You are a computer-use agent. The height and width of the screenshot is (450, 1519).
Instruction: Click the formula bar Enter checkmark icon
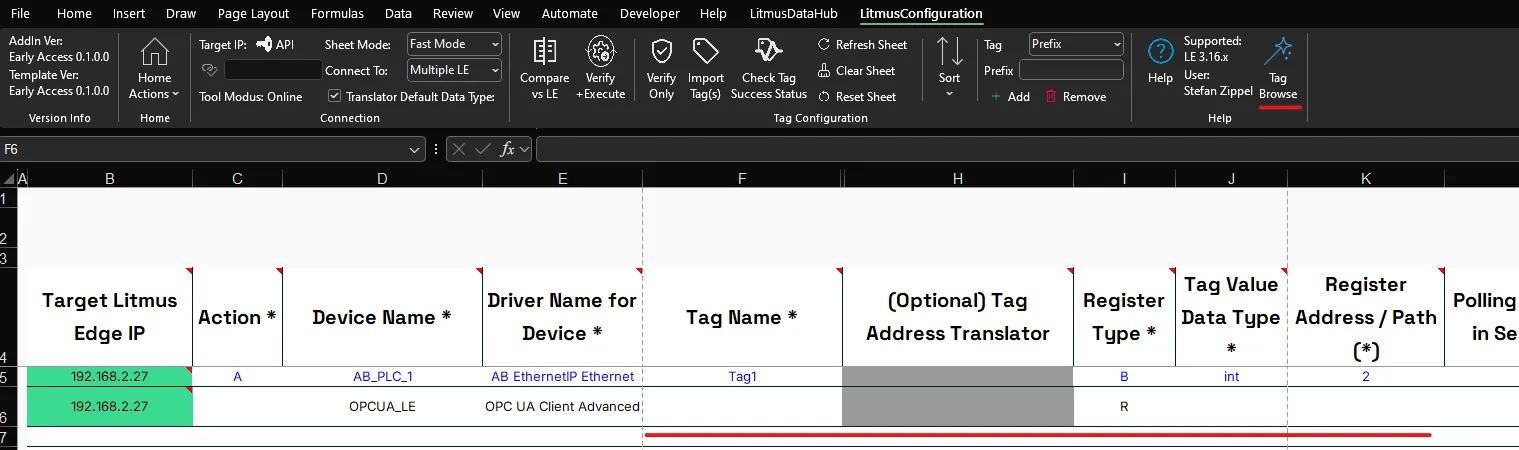coord(483,149)
